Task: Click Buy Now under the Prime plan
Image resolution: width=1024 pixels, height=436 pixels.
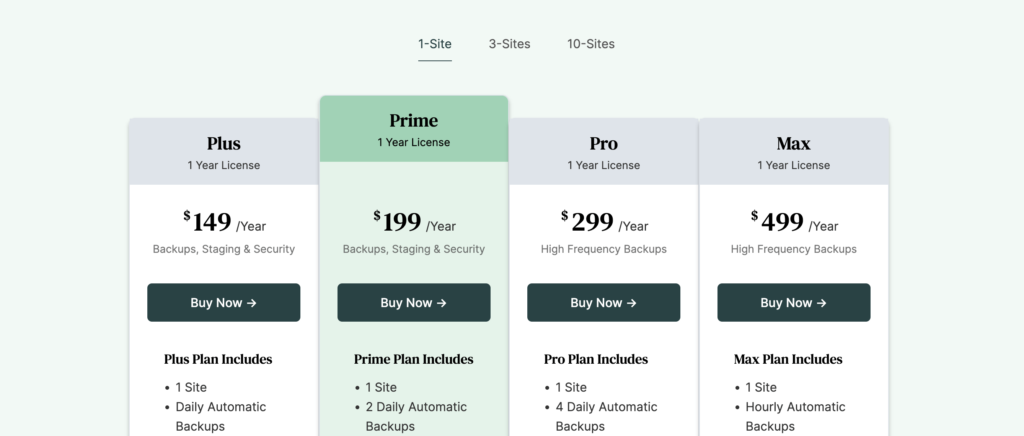Action: [x=413, y=303]
